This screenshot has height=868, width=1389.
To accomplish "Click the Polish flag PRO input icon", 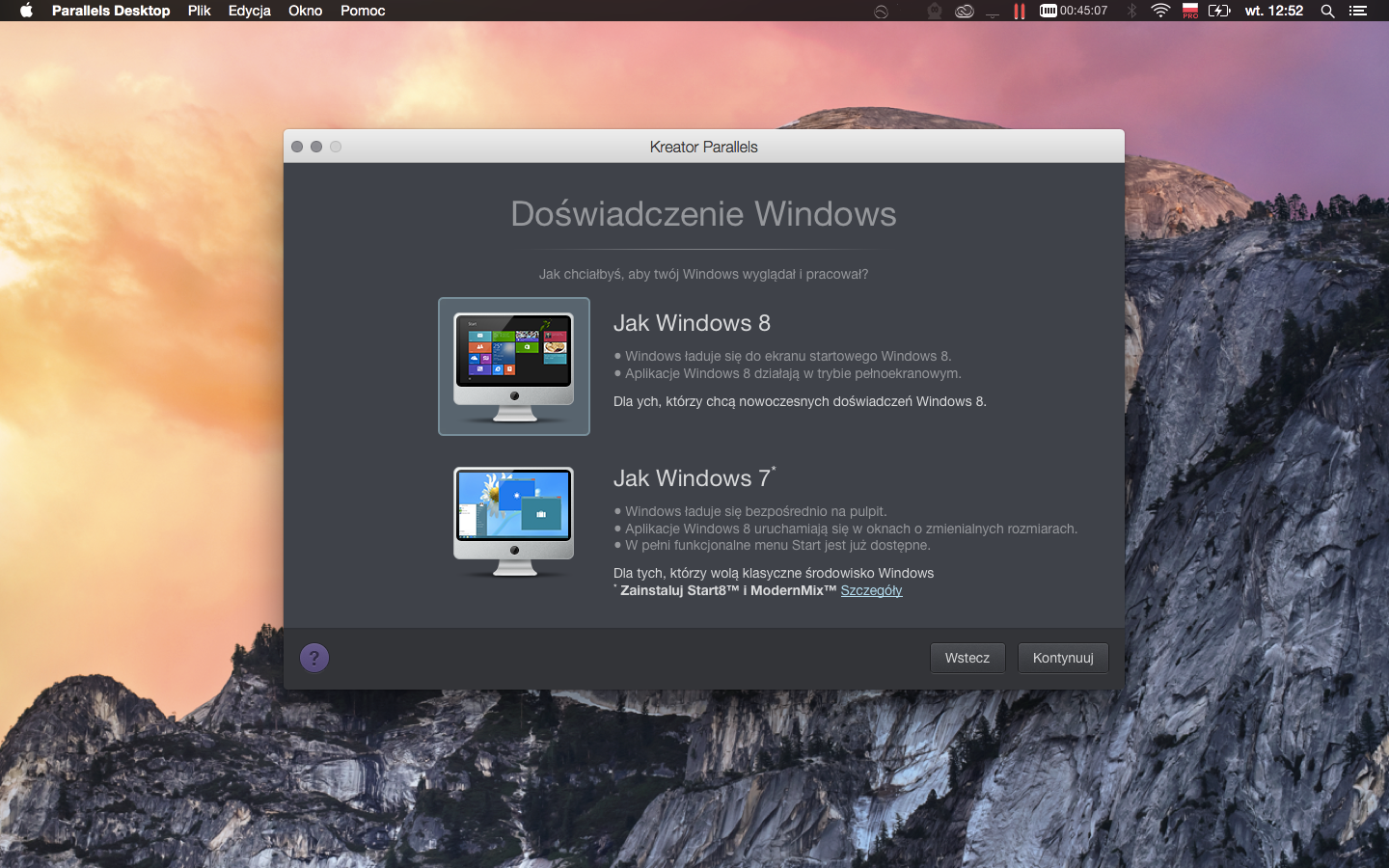I will click(x=1190, y=11).
